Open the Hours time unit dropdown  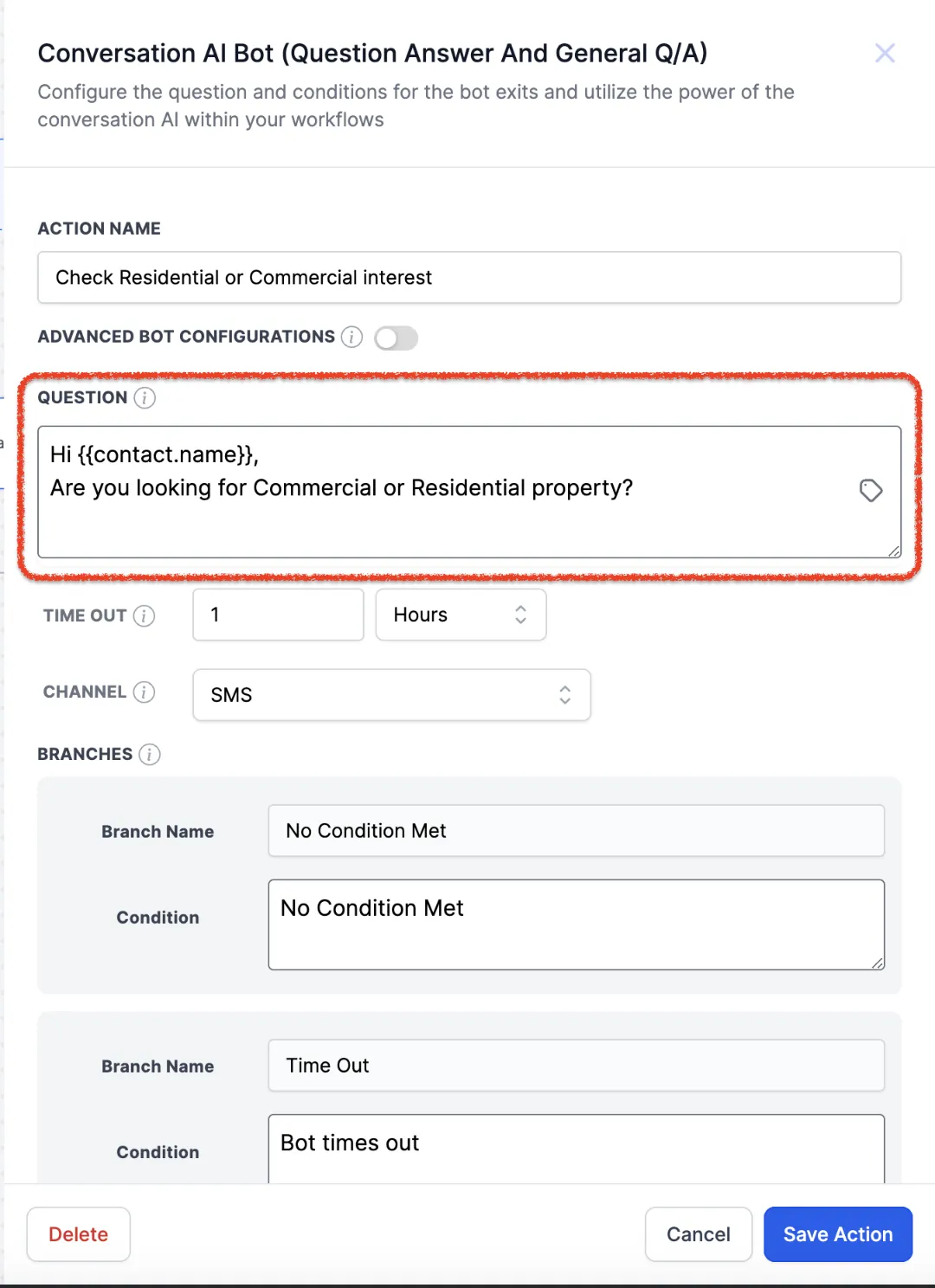[x=461, y=615]
